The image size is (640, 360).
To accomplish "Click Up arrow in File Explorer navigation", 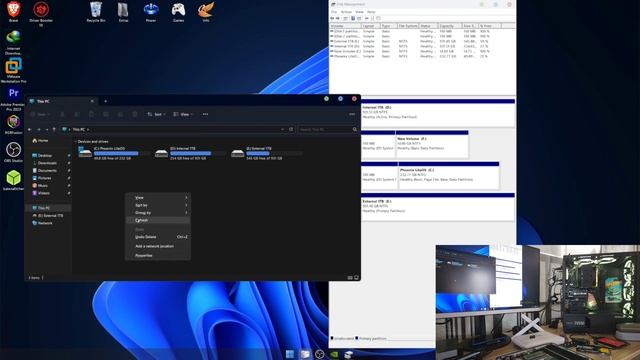I will point(54,129).
